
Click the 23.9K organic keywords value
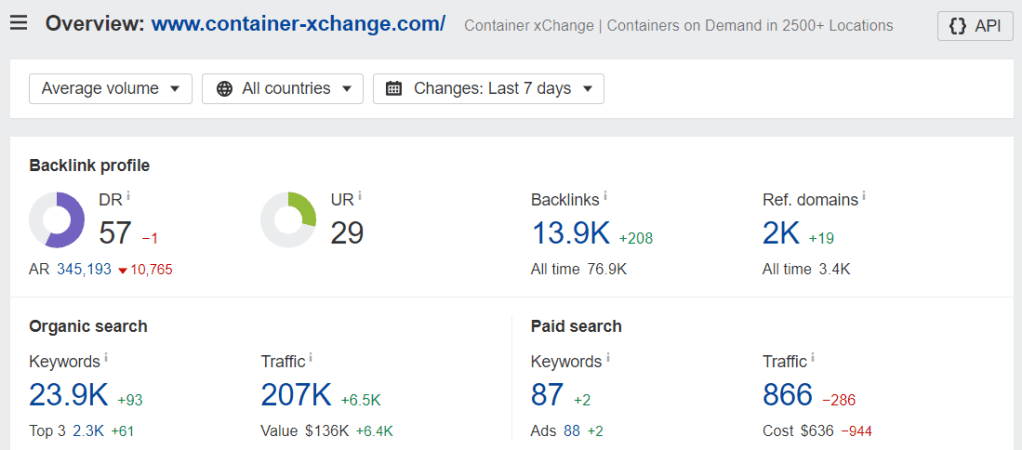(x=68, y=395)
